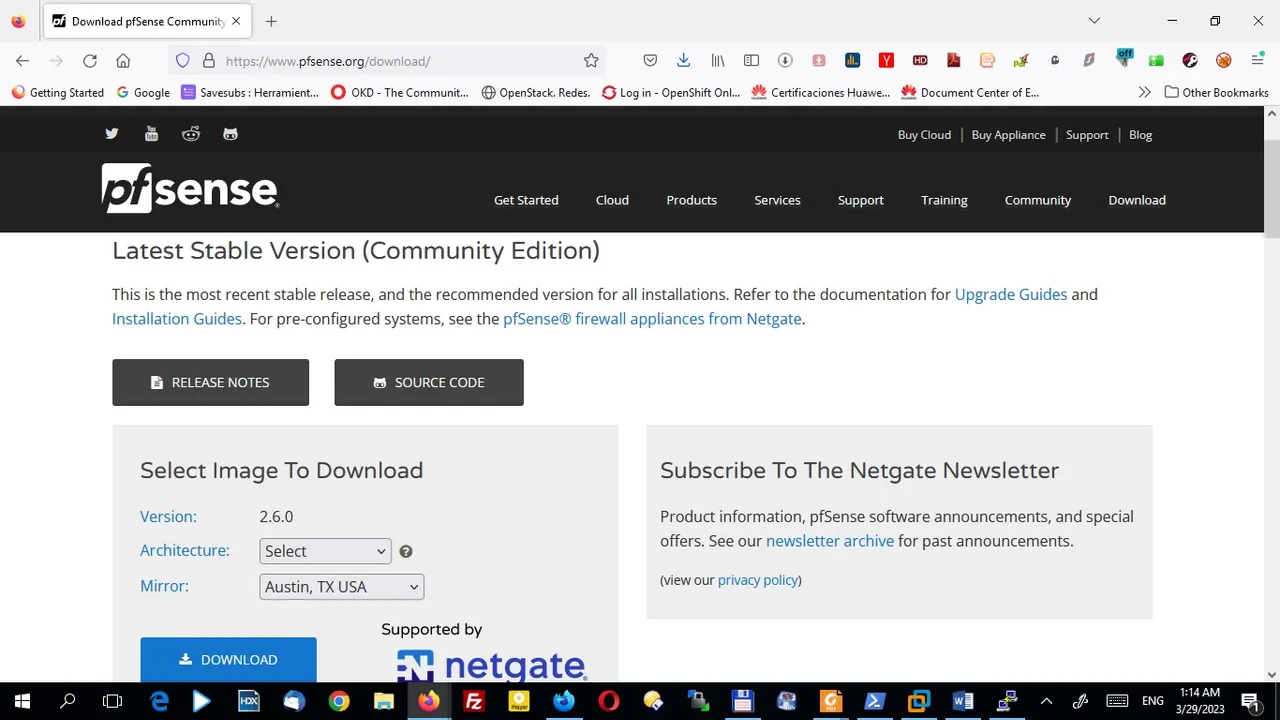Image resolution: width=1280 pixels, height=720 pixels.
Task: Open the Windows Start menu
Action: pos(22,701)
